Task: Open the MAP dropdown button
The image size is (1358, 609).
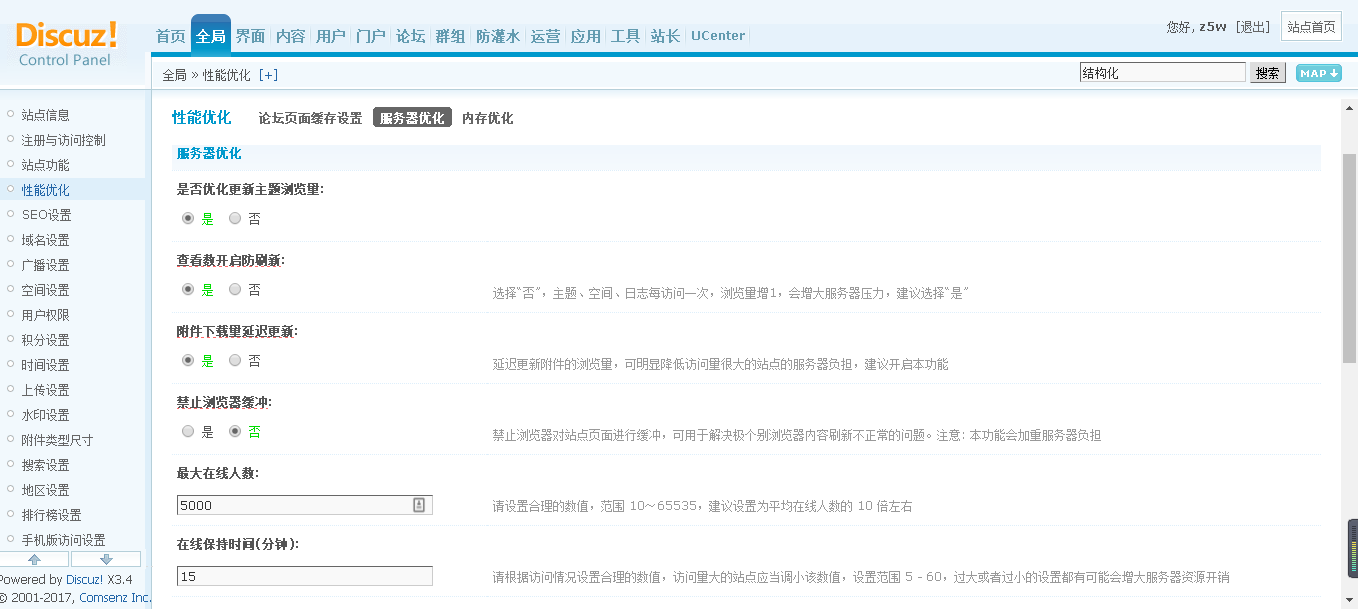Action: point(1318,73)
